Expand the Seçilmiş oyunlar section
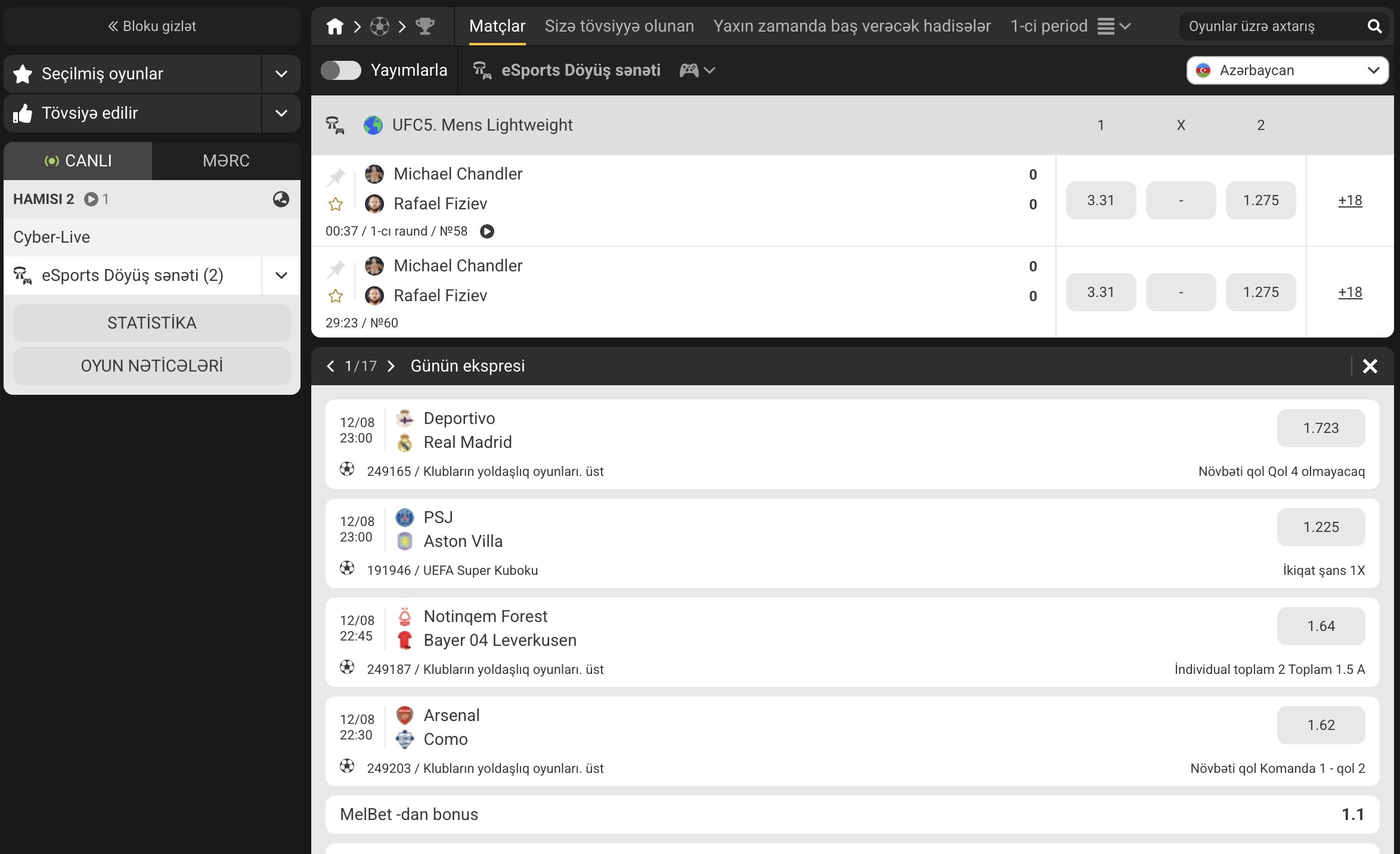Image resolution: width=1400 pixels, height=854 pixels. 281,74
